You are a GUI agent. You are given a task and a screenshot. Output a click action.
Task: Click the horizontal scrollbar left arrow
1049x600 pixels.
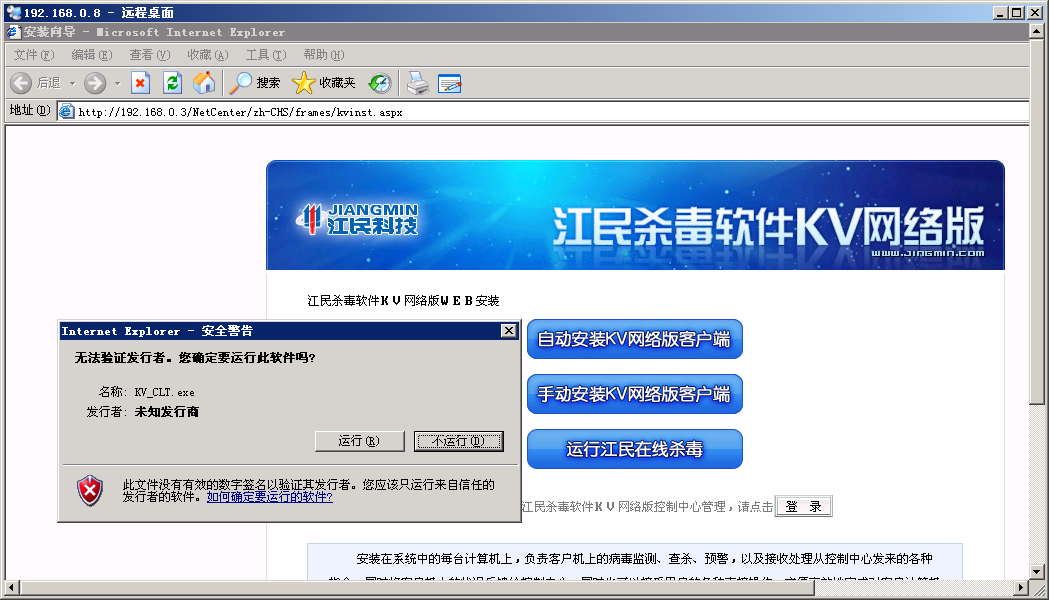pos(11,588)
